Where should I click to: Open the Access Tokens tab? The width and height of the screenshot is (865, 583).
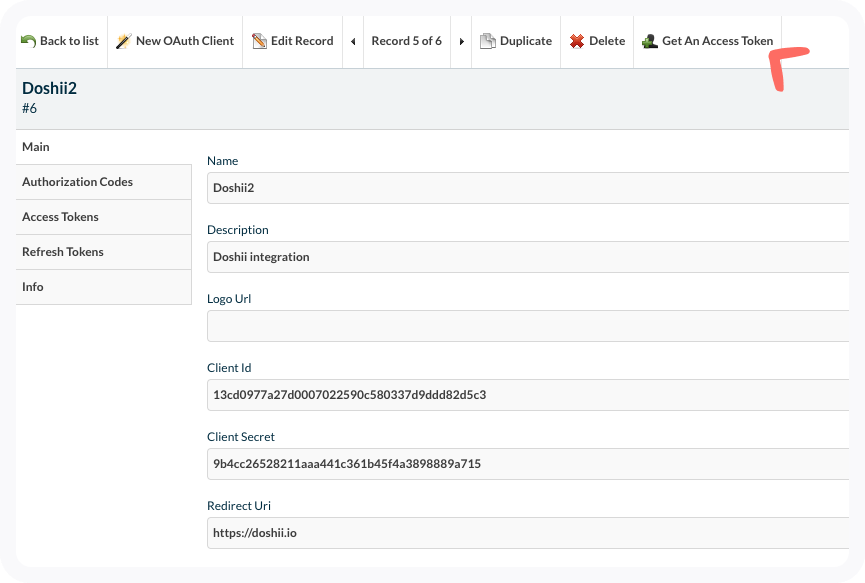(104, 217)
